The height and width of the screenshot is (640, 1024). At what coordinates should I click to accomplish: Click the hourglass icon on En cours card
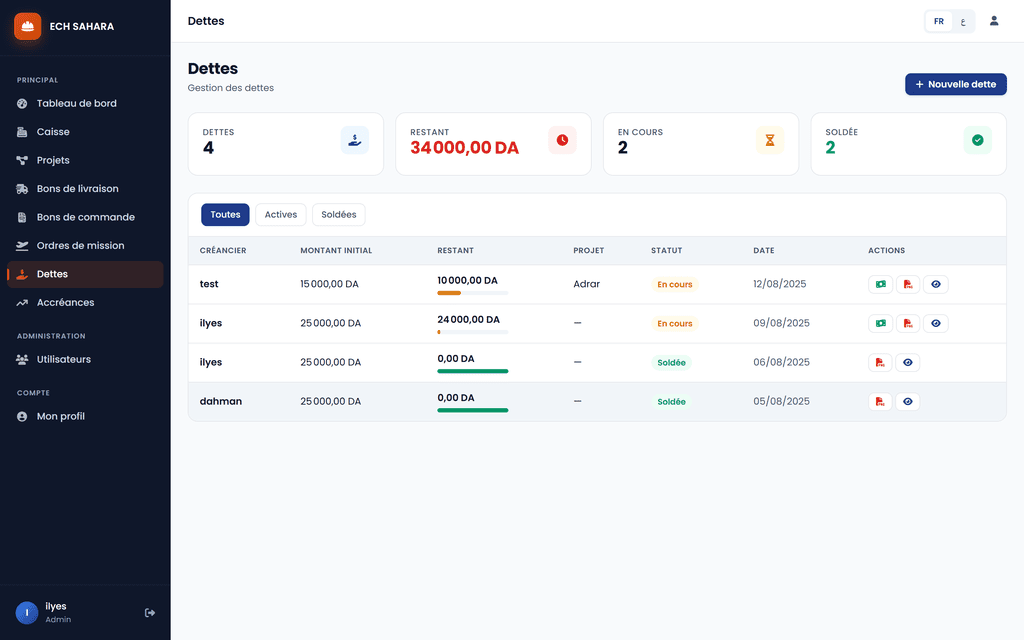coord(770,140)
